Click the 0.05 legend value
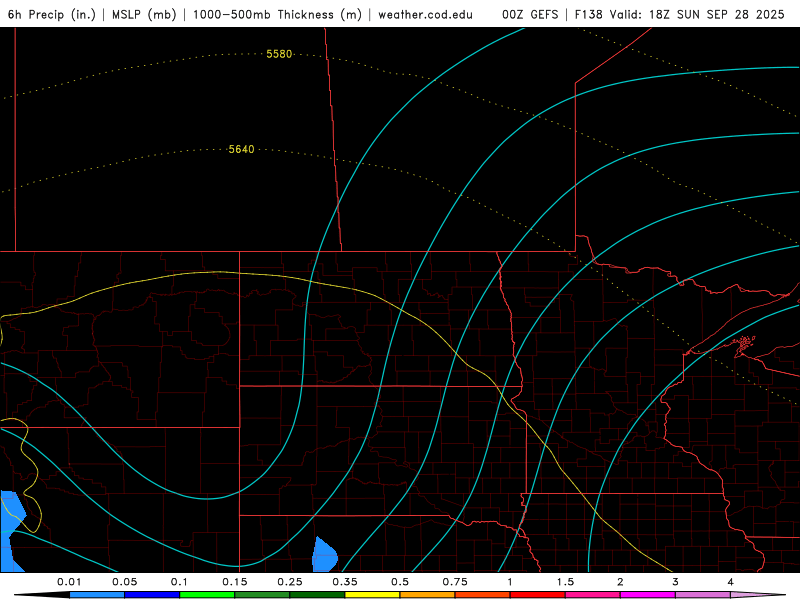The image size is (800, 600). [124, 582]
